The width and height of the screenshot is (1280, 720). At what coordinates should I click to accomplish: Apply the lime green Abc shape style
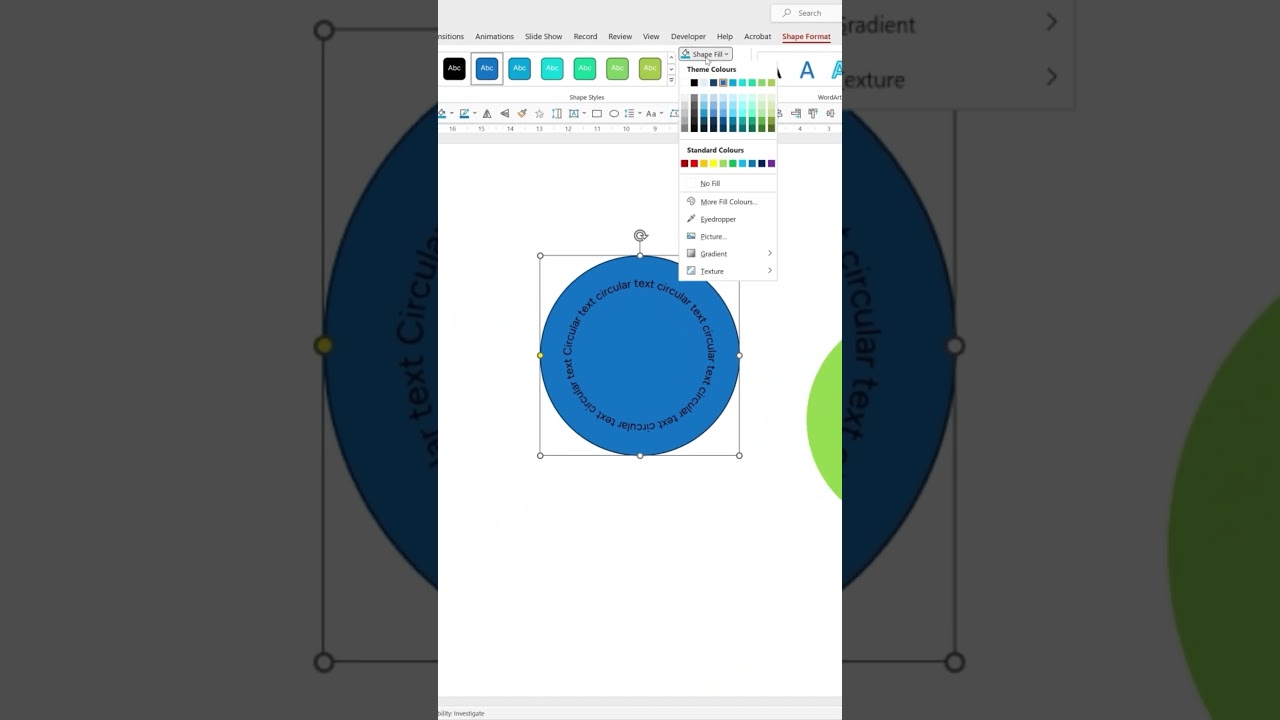(x=650, y=68)
